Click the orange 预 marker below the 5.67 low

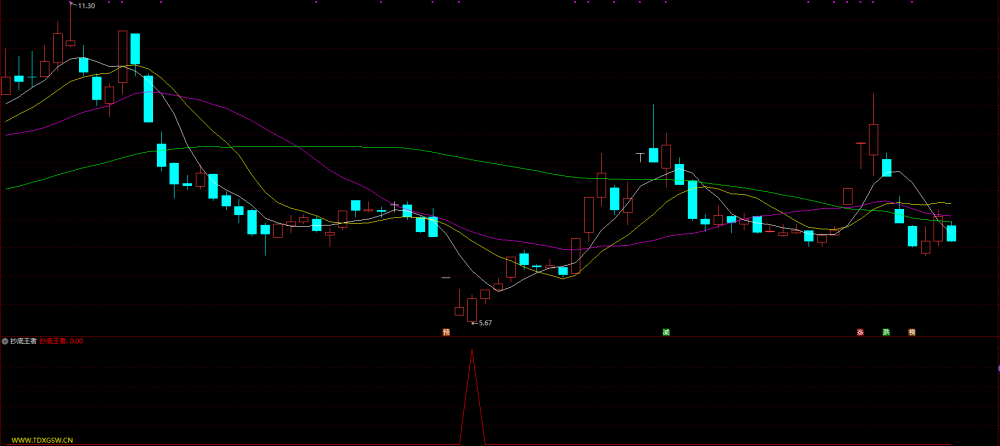click(446, 332)
